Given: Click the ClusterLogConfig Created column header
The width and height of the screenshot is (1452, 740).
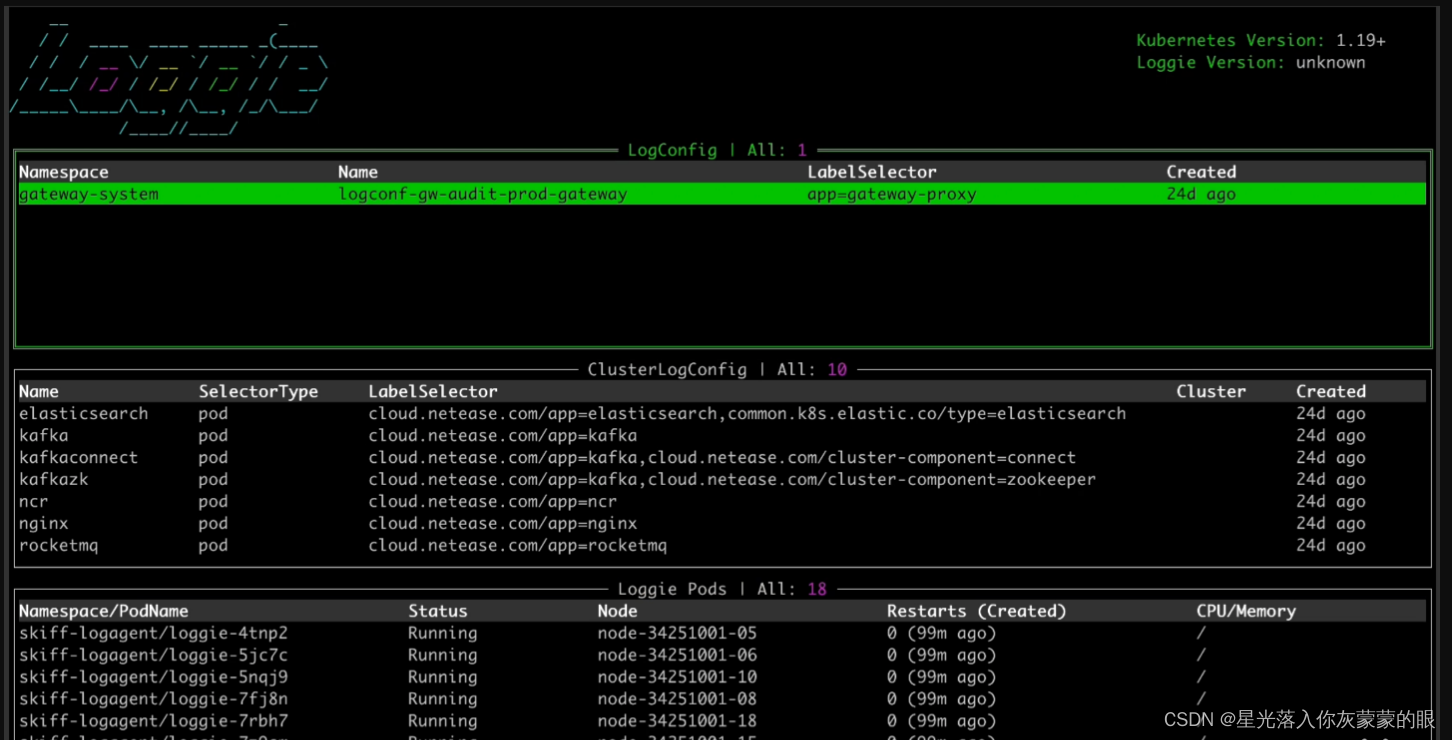Looking at the screenshot, I should pyautogui.click(x=1331, y=392).
